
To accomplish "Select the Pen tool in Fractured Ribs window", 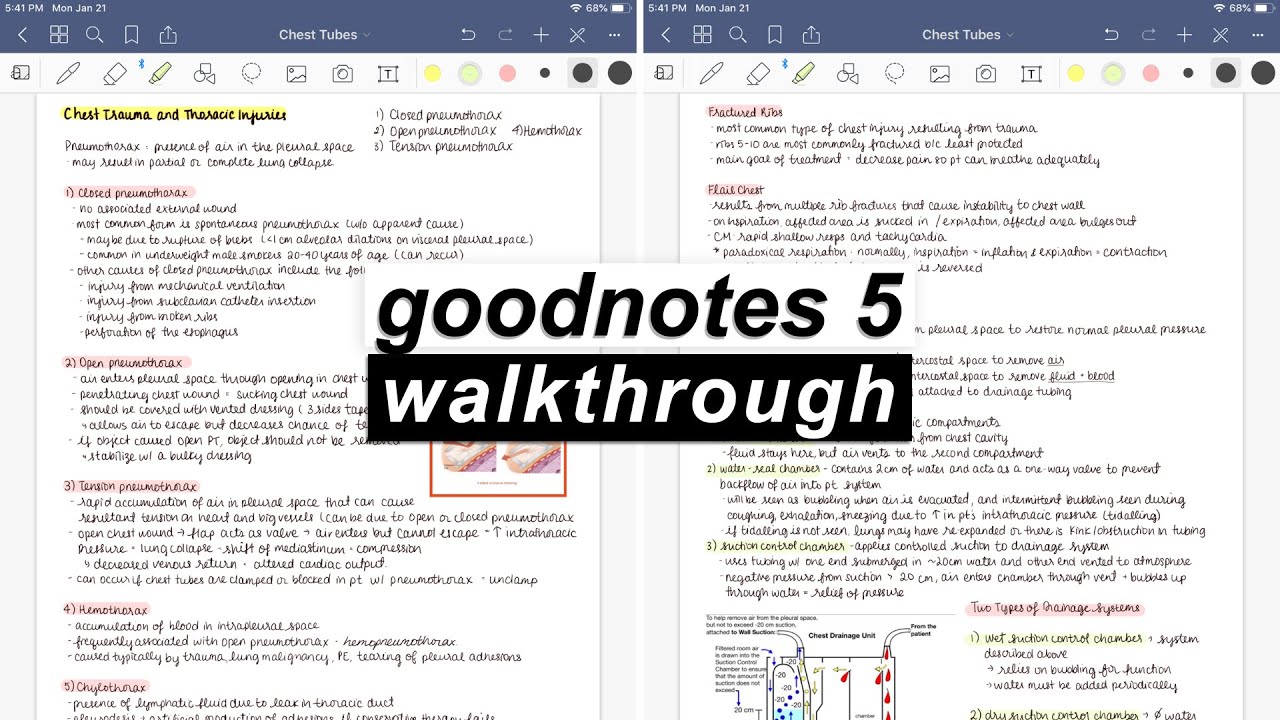I will point(711,73).
